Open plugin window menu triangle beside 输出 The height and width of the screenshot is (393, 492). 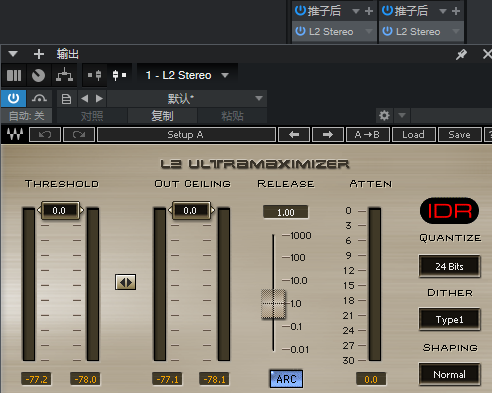click(13, 54)
